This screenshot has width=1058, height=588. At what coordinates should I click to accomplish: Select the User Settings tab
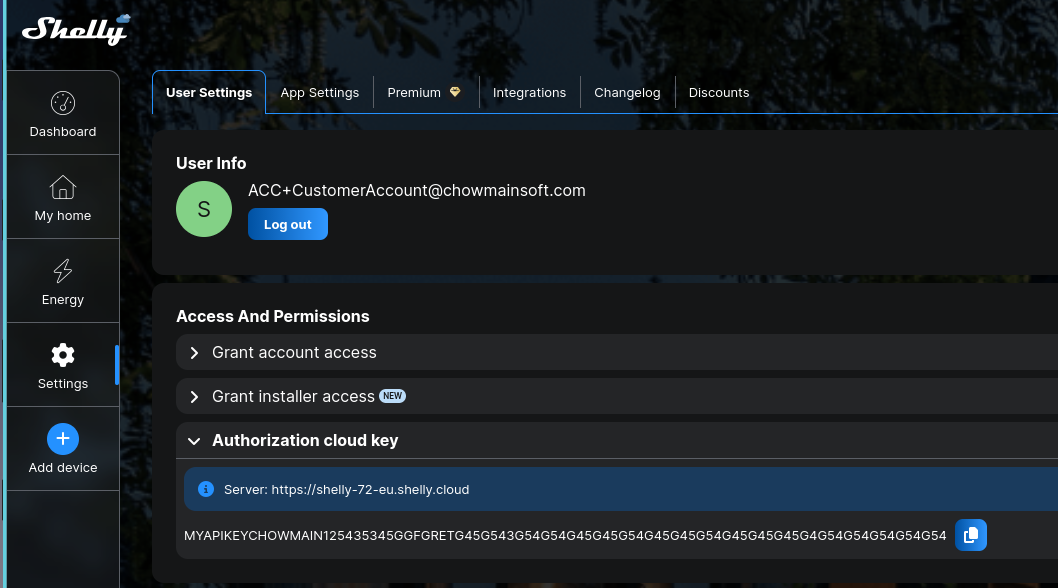point(209,93)
